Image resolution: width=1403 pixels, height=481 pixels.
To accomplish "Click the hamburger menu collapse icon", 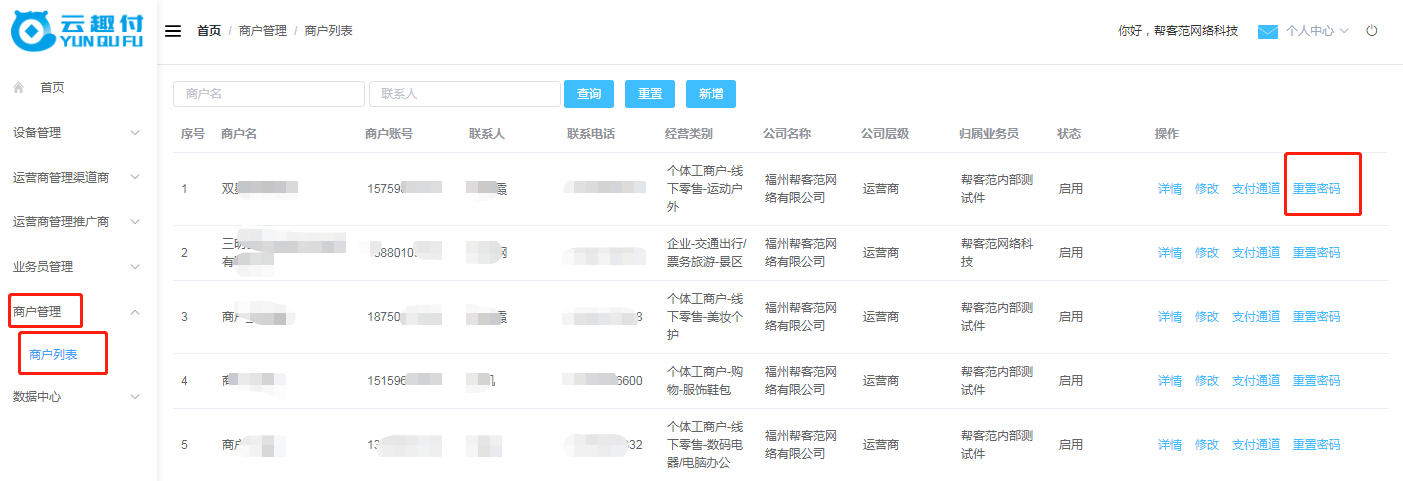I will (173, 31).
